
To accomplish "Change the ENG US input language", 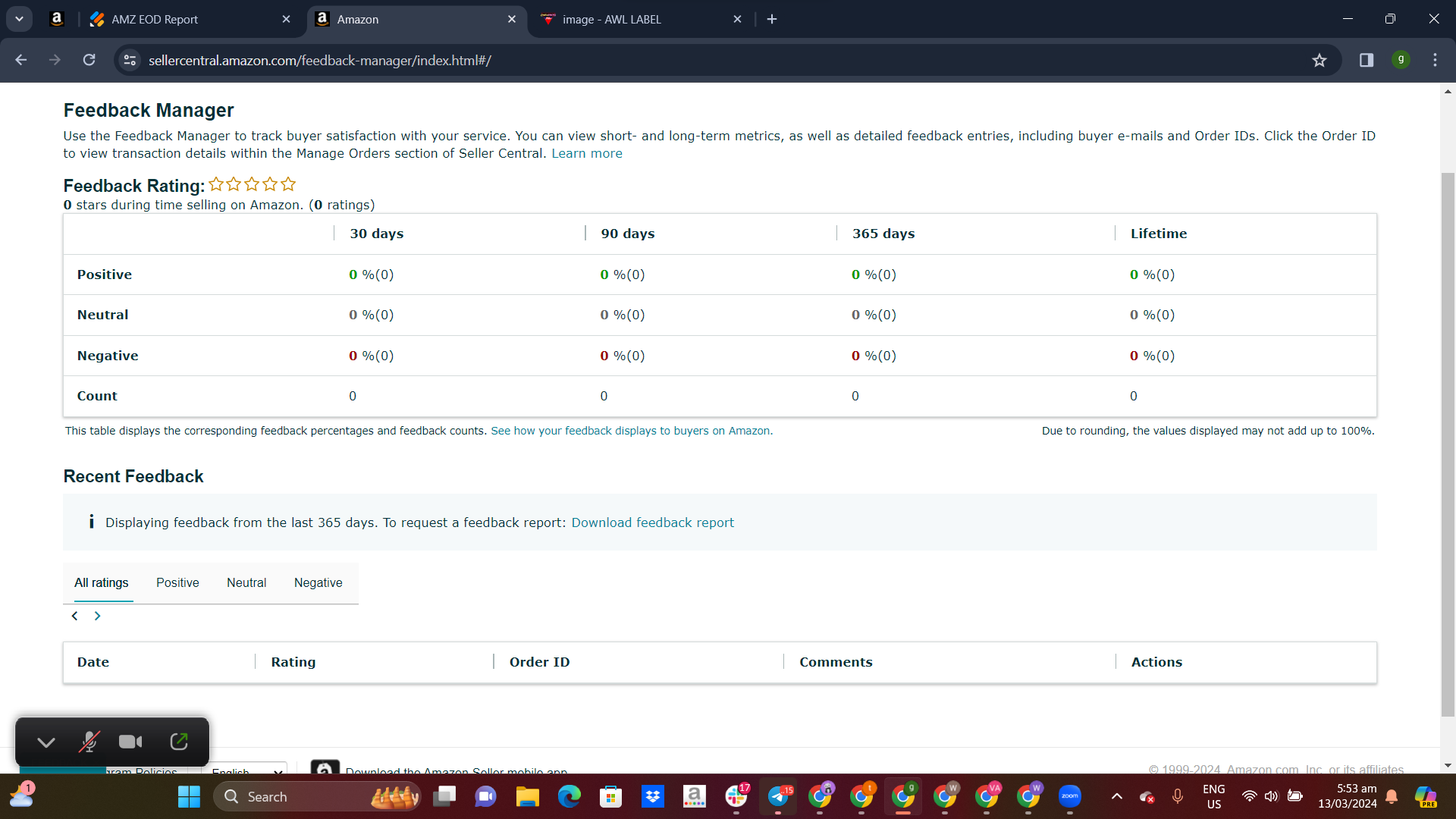I will [x=1213, y=796].
